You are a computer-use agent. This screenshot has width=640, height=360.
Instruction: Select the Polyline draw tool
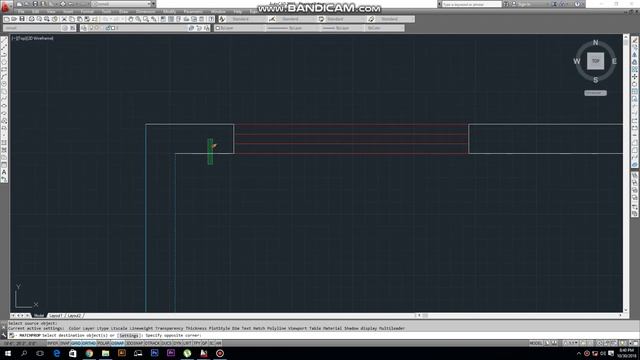coord(4,55)
